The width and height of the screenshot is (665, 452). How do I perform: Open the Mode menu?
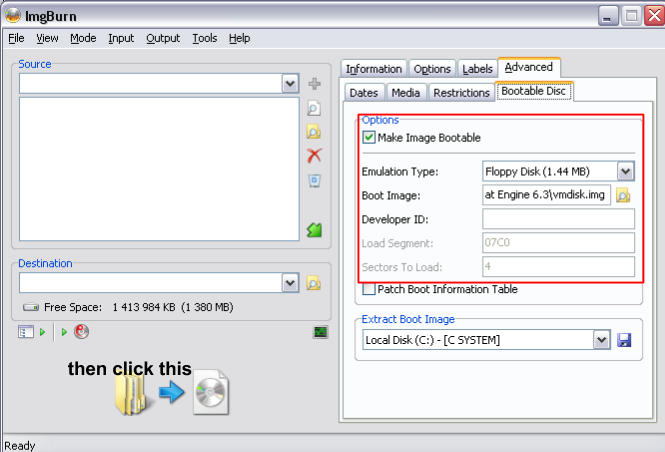pos(83,38)
